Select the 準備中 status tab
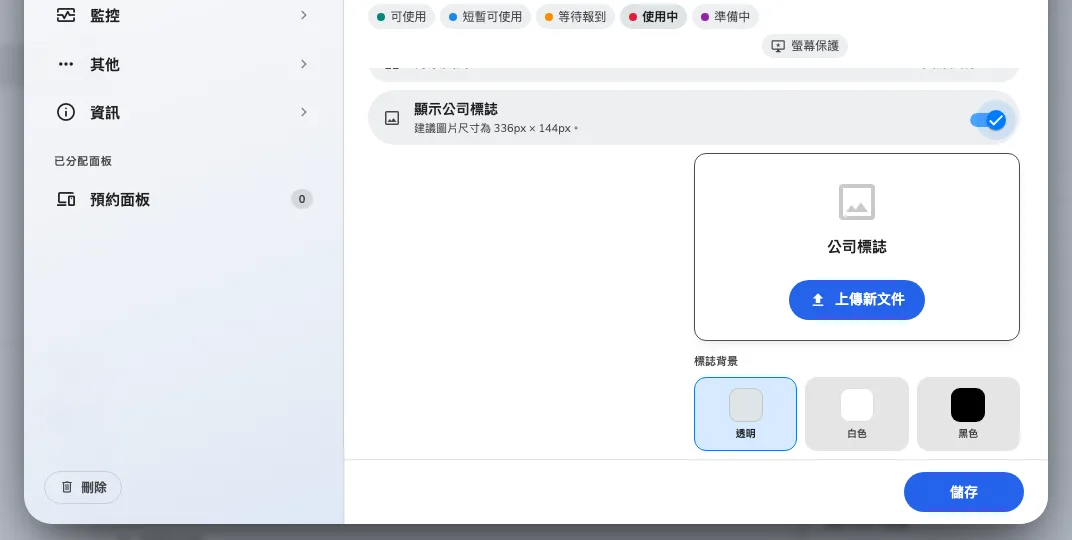 (x=725, y=16)
